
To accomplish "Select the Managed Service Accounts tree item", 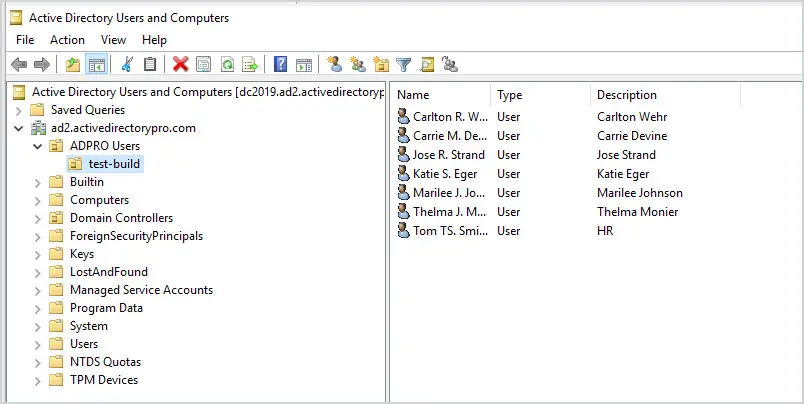I will 142,290.
